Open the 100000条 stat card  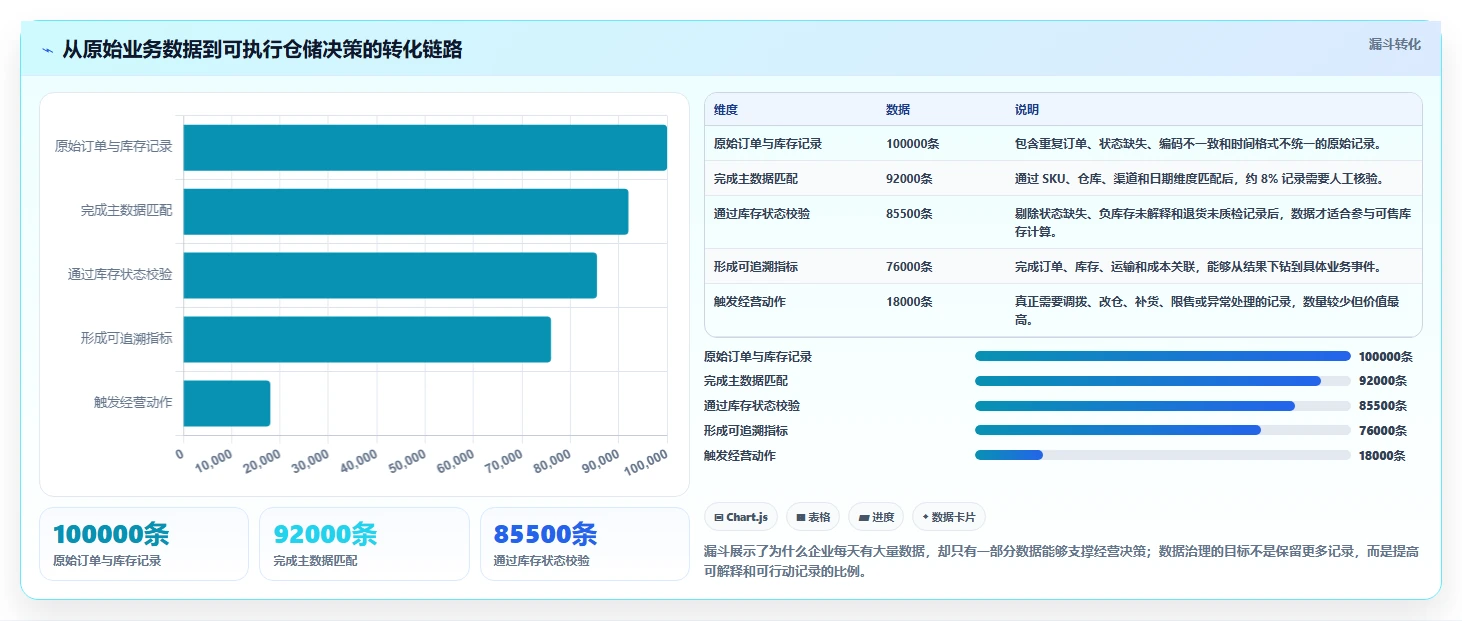pos(144,544)
